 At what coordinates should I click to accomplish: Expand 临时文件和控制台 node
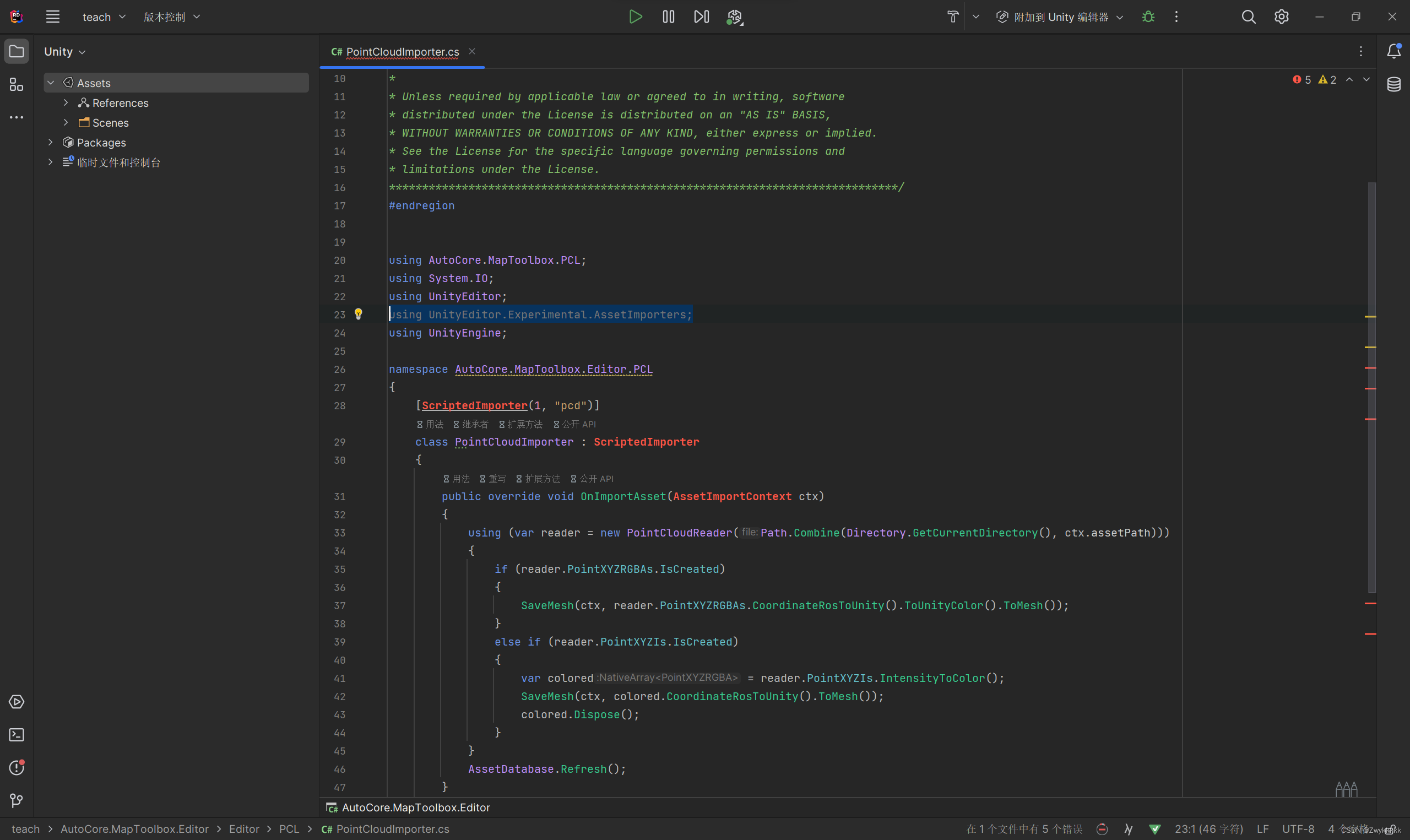[50, 162]
